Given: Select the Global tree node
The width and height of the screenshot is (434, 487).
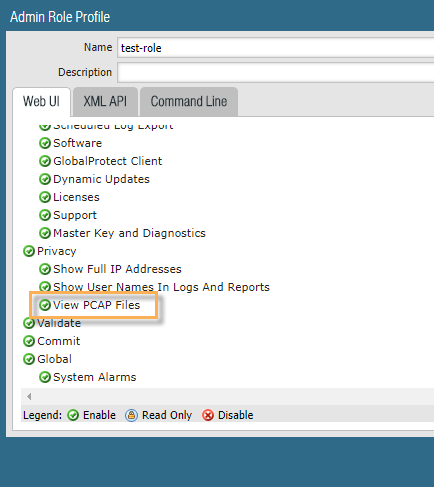Looking at the screenshot, I should [54, 359].
